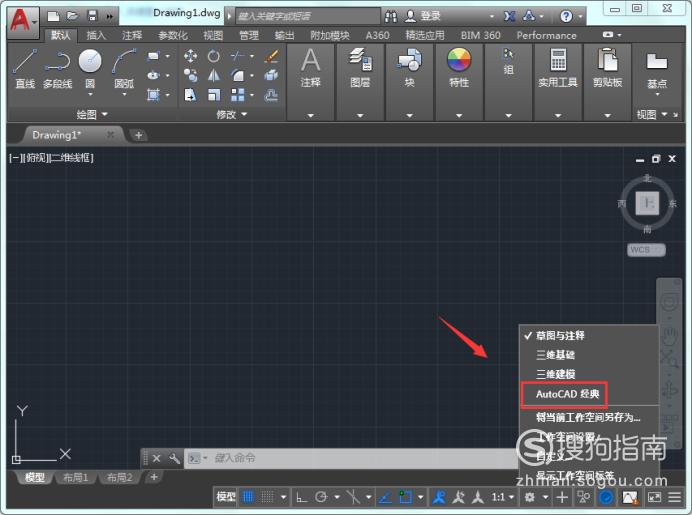Toggle 2D object snap in status bar
Viewport: 692px width, 515px height.
405,497
